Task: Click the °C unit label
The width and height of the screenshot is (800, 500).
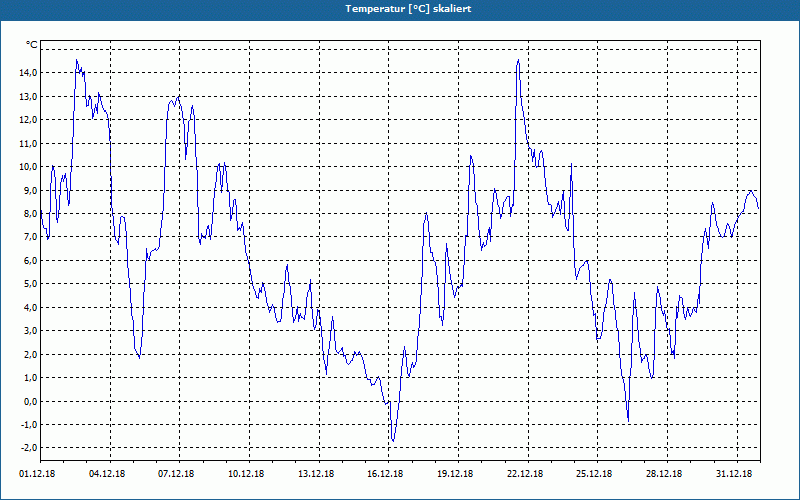Action: coord(32,45)
